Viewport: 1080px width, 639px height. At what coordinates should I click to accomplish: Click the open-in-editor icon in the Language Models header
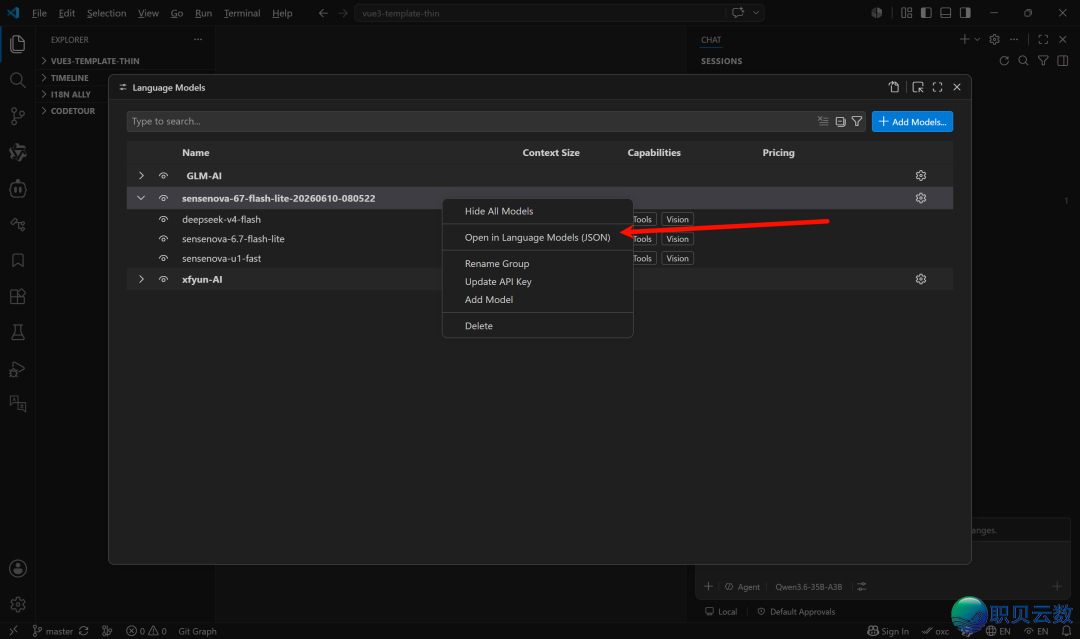tap(918, 87)
